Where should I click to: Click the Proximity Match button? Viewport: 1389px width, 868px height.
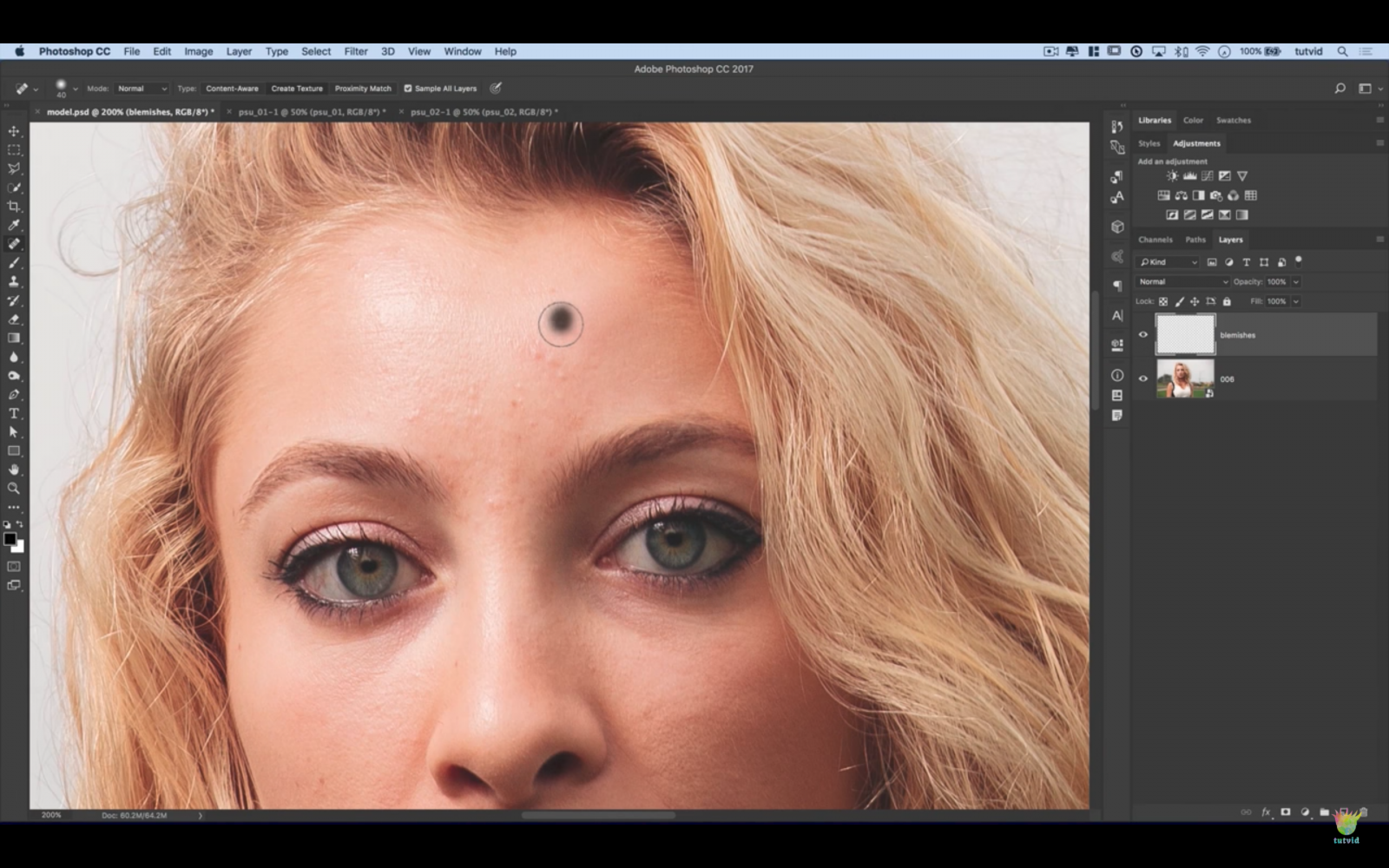pos(363,88)
